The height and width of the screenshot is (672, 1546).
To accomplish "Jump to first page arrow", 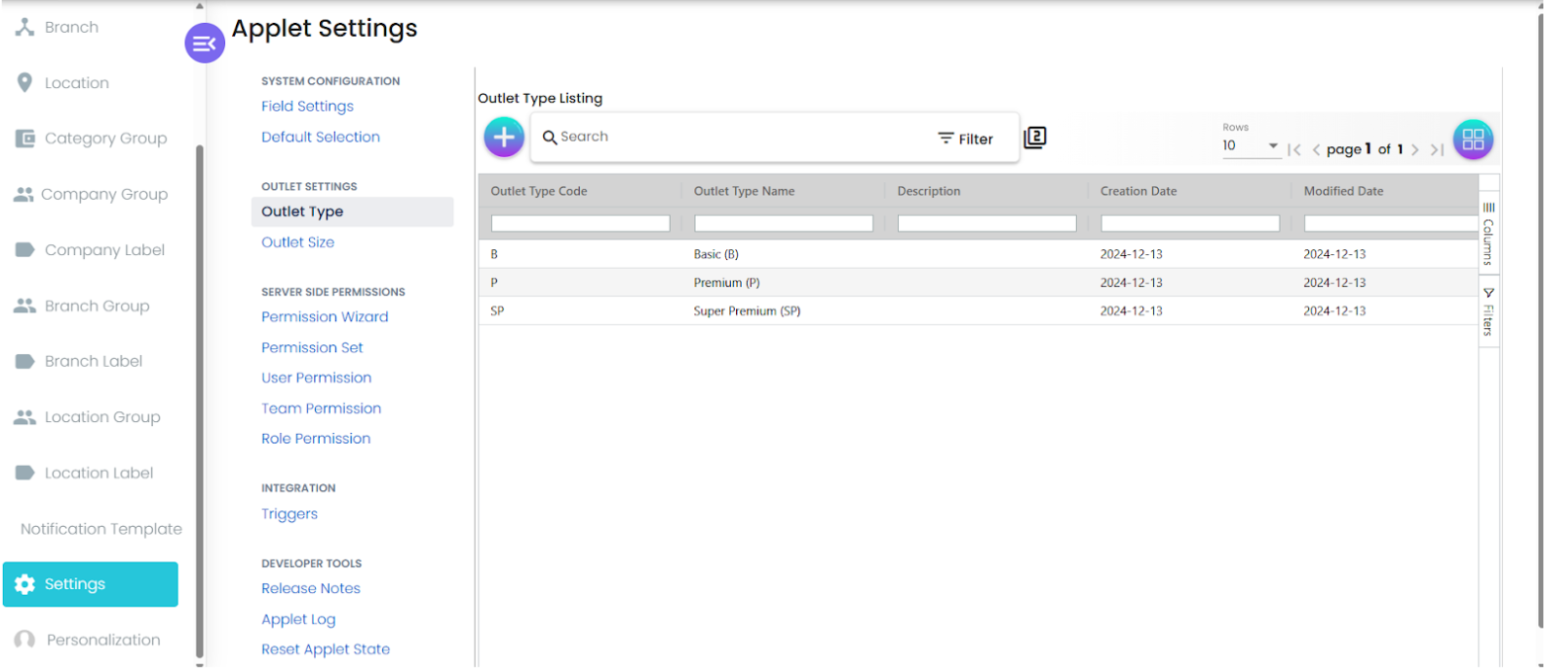I will pyautogui.click(x=1294, y=150).
